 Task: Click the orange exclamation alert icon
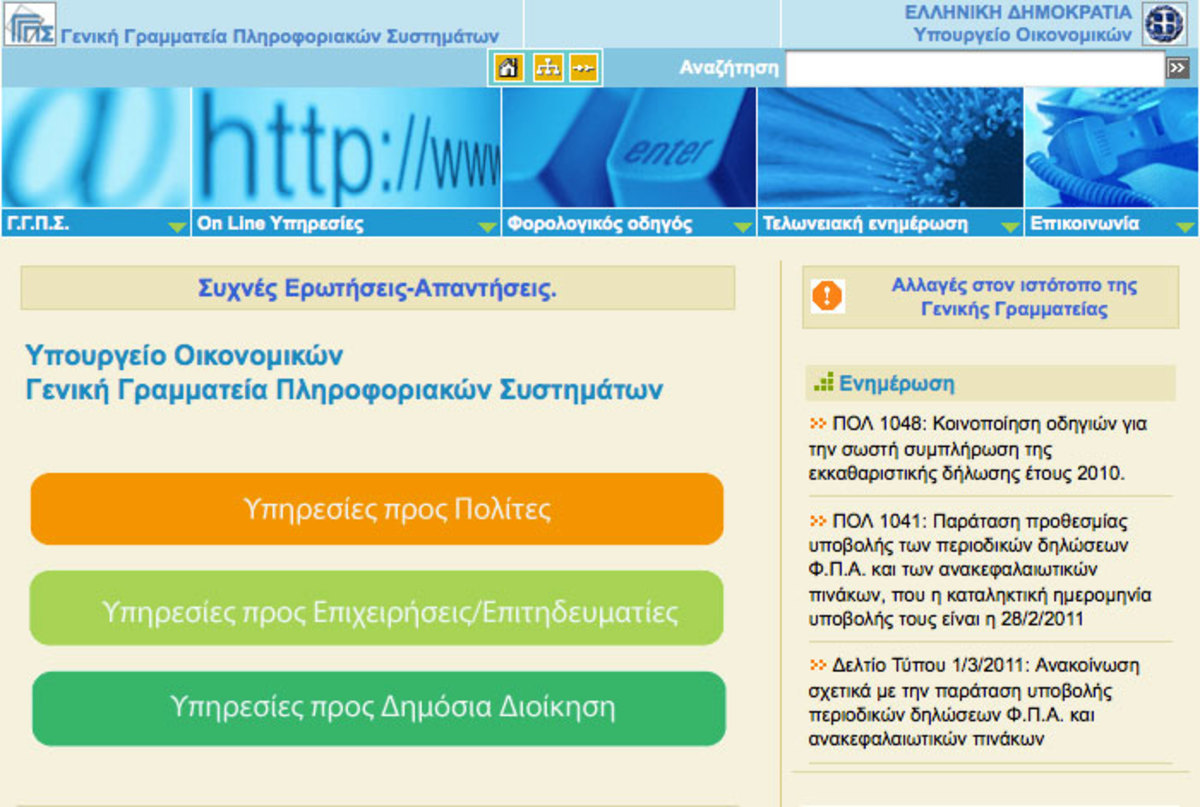pos(827,296)
